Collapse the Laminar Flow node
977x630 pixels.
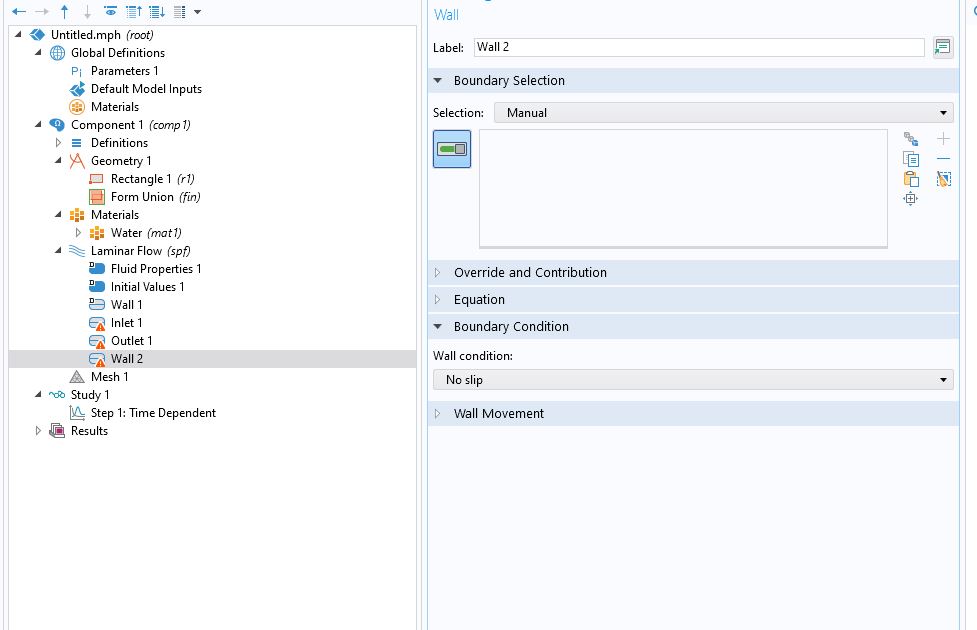[59, 251]
